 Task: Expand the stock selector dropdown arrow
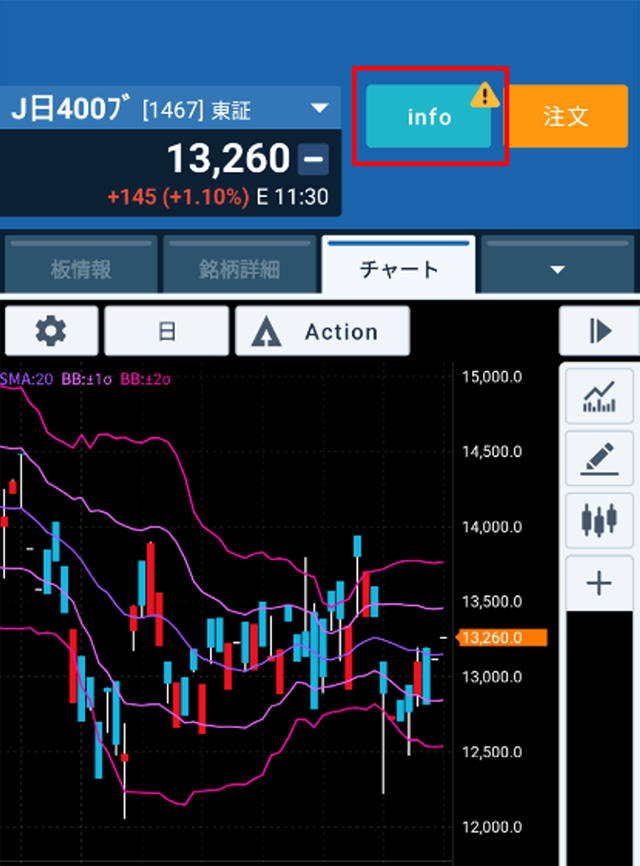(319, 109)
